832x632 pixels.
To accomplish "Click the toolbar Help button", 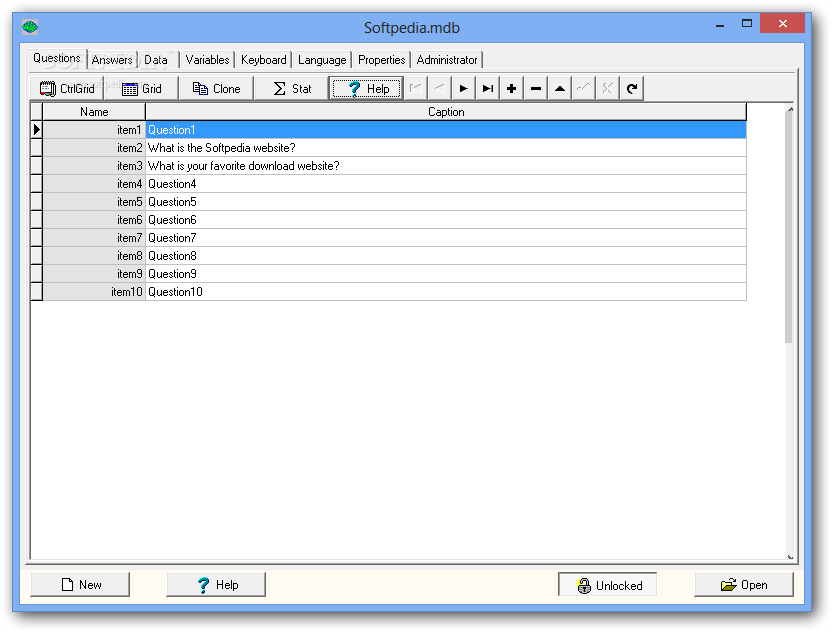I will 366,89.
